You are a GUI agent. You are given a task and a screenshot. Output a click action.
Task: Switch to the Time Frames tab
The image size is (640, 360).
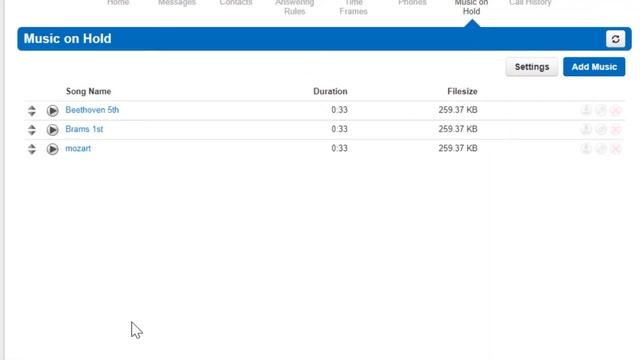[x=353, y=7]
